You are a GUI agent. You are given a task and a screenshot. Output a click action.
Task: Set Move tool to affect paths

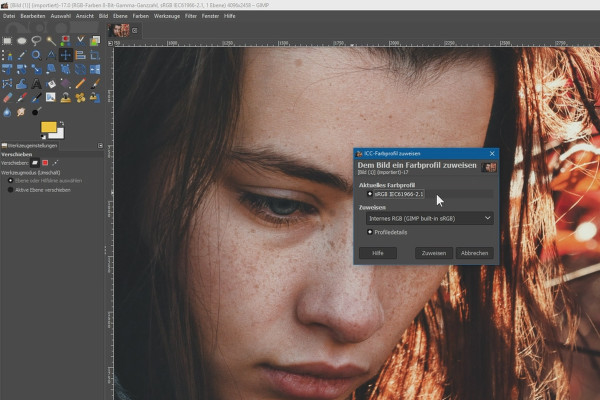[55, 163]
